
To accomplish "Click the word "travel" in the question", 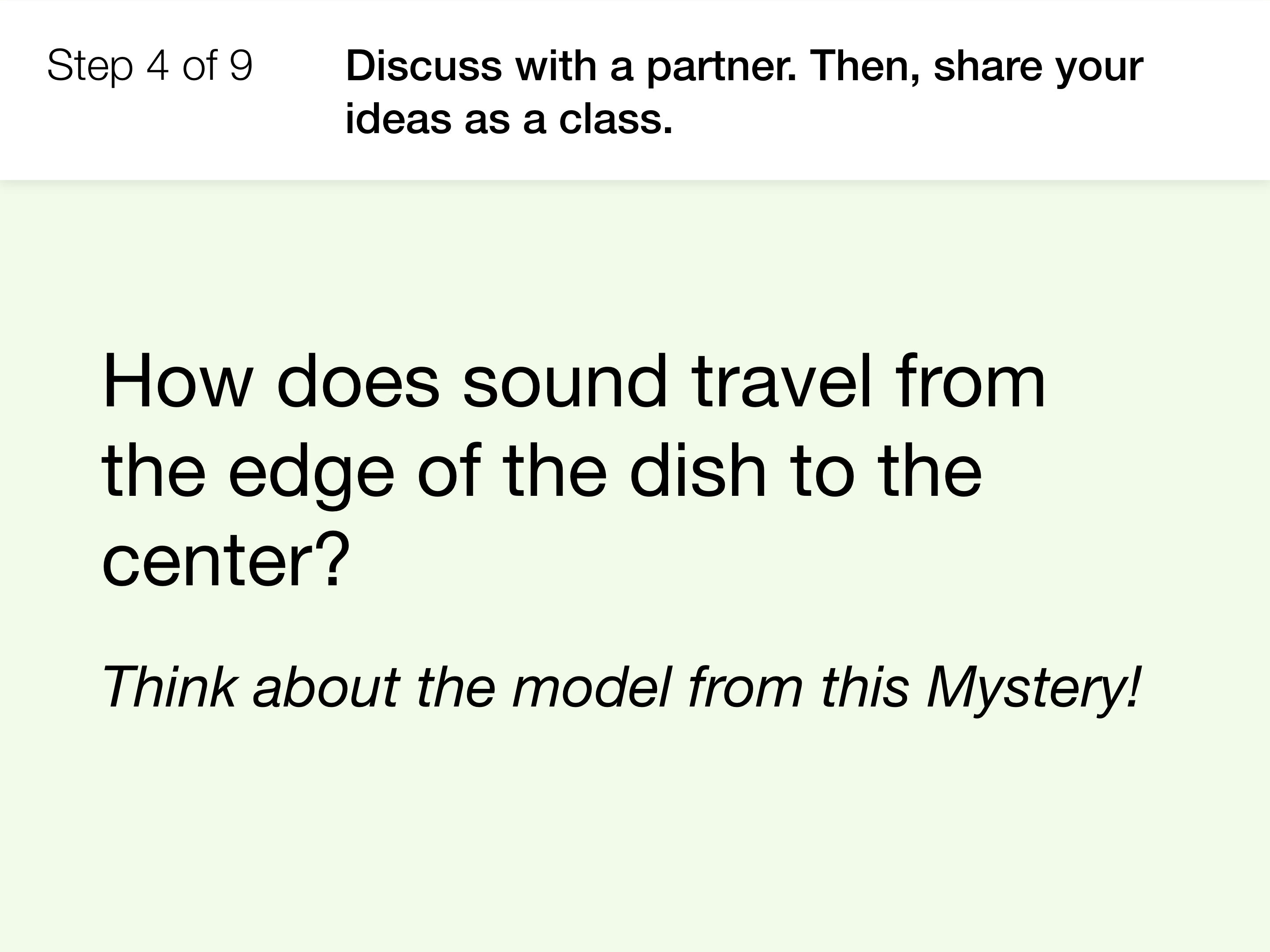I will [x=783, y=382].
